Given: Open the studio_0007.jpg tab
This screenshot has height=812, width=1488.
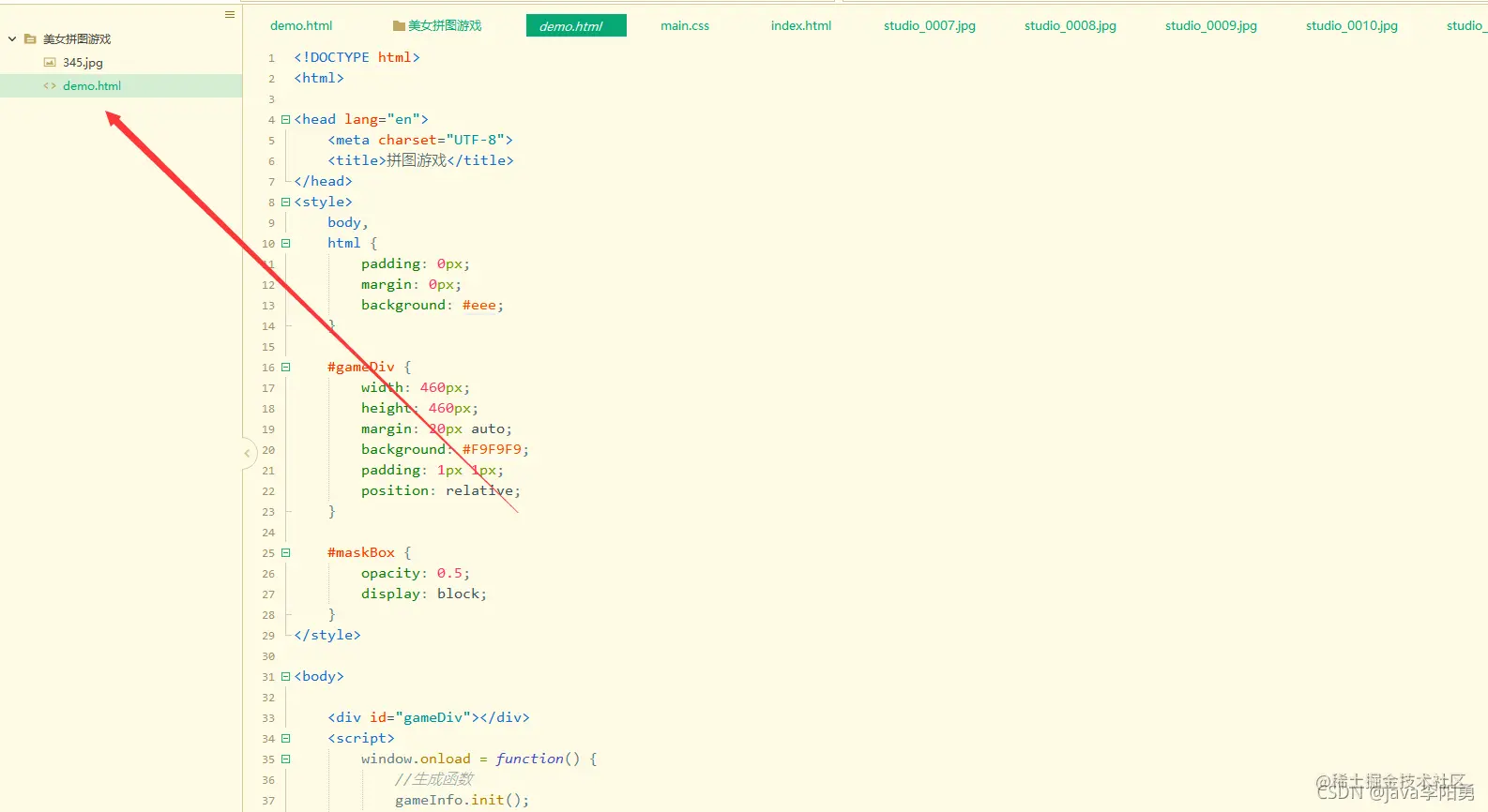Looking at the screenshot, I should (x=930, y=26).
